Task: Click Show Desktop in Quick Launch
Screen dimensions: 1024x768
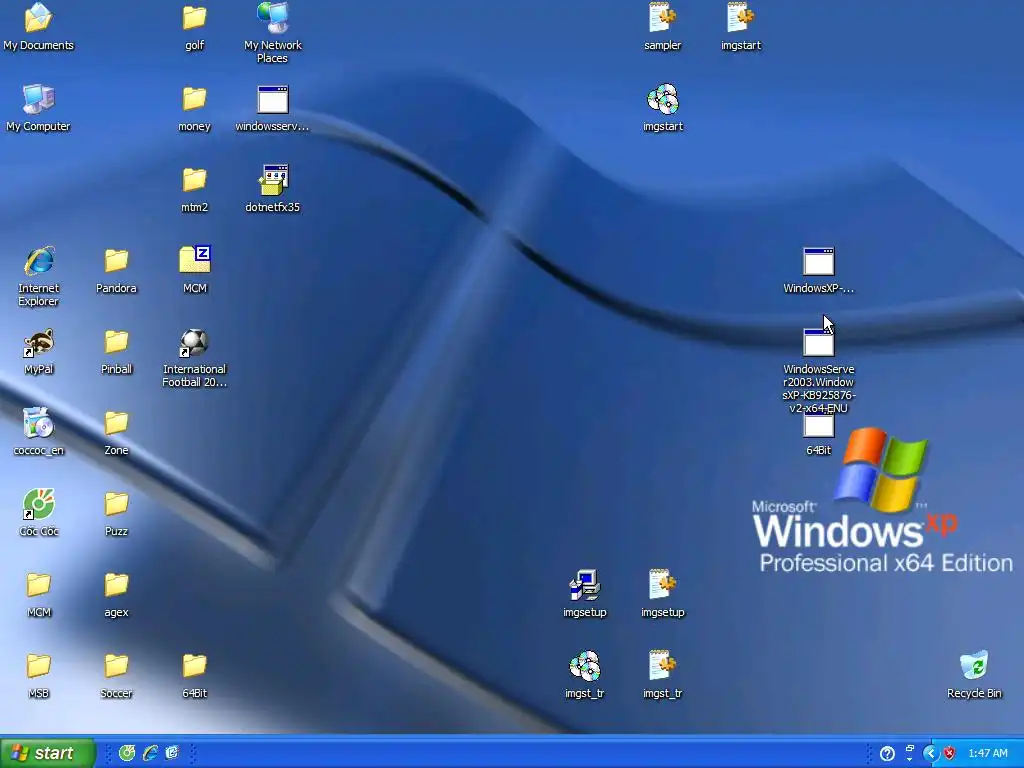Action: click(172, 753)
